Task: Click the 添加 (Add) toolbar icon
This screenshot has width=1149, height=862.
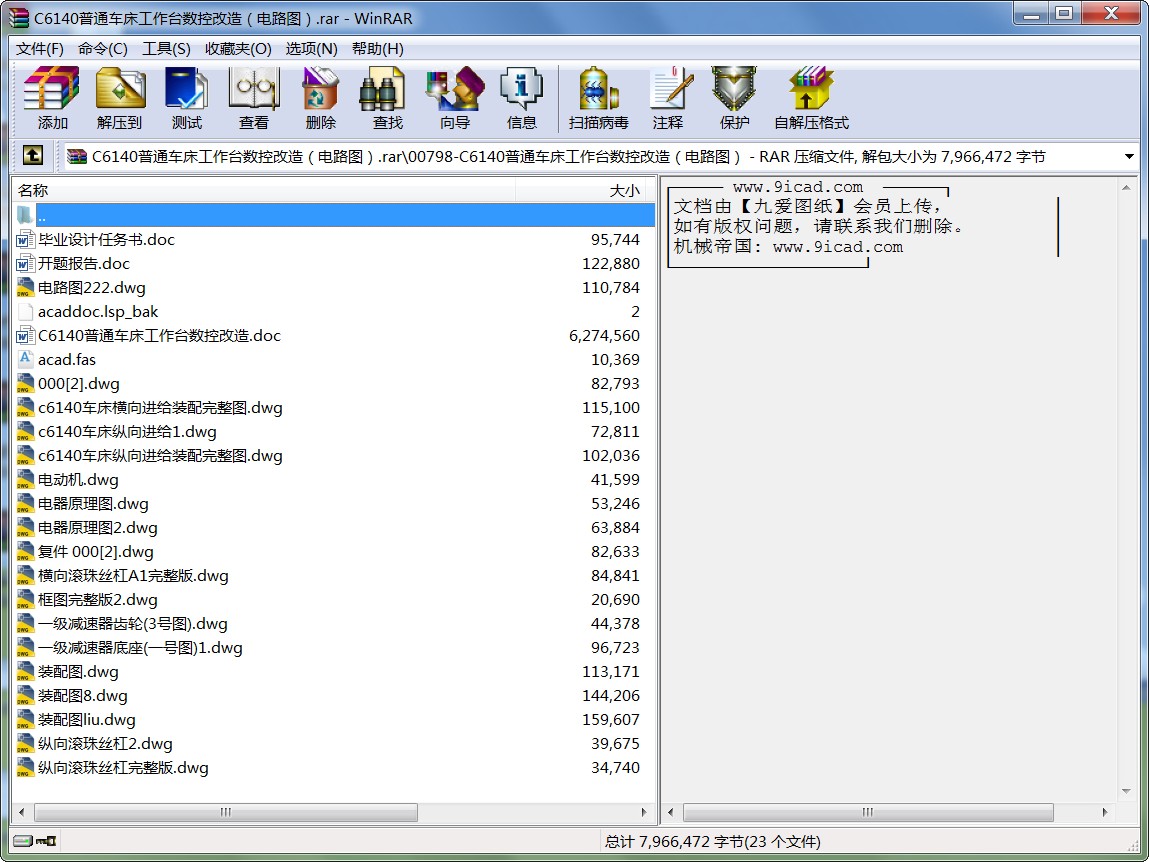Action: (52, 89)
